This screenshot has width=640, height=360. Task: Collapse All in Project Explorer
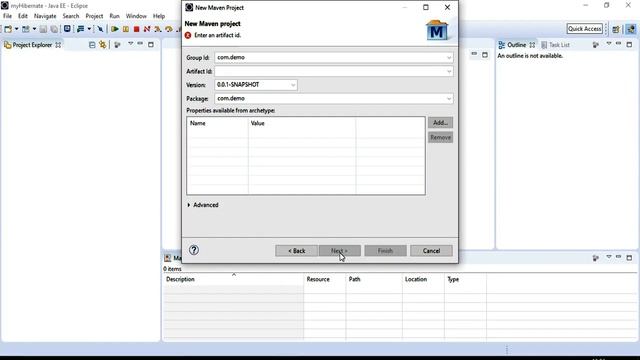tap(92, 45)
